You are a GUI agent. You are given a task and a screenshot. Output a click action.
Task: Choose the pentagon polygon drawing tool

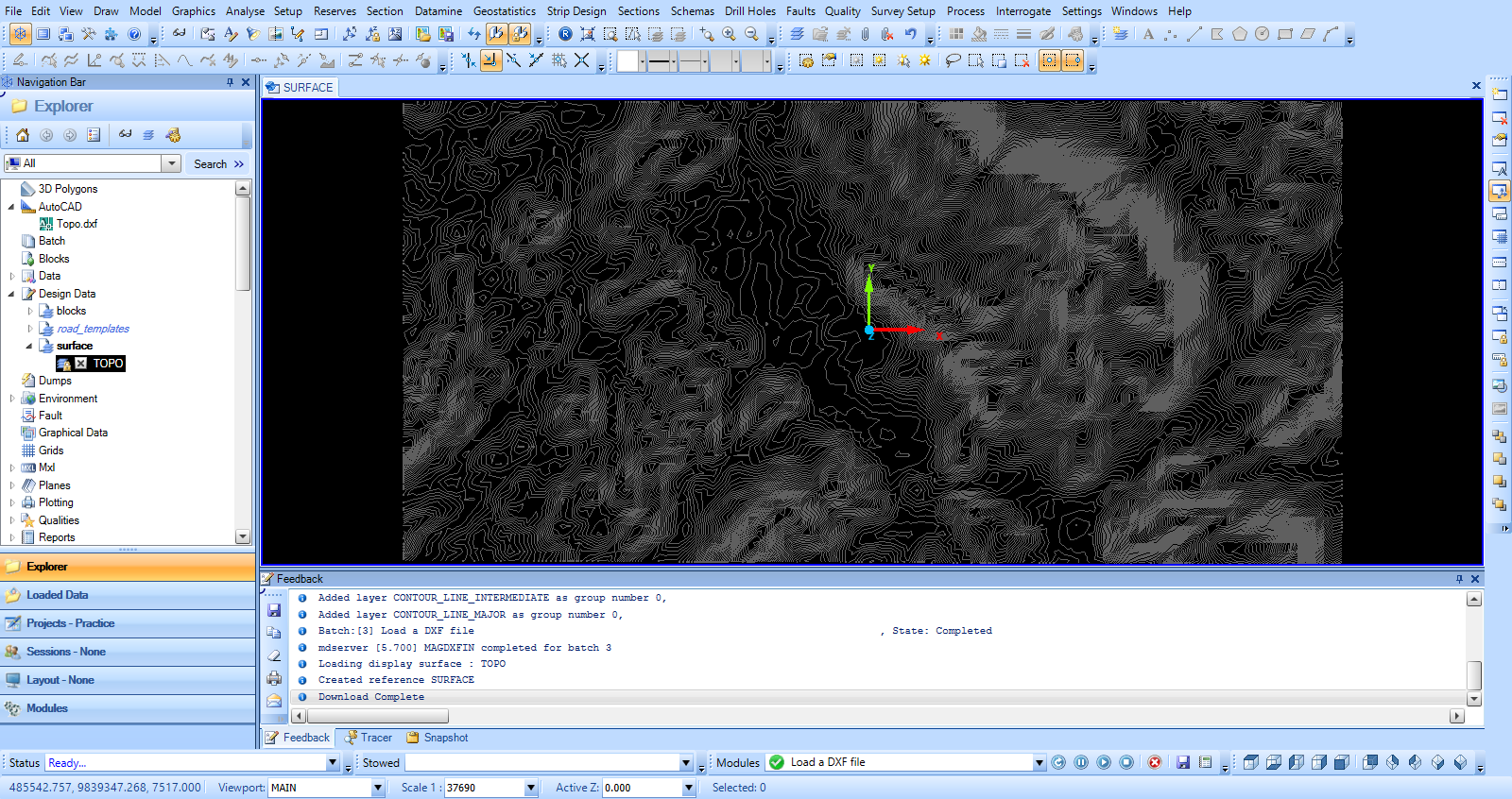pos(1239,34)
